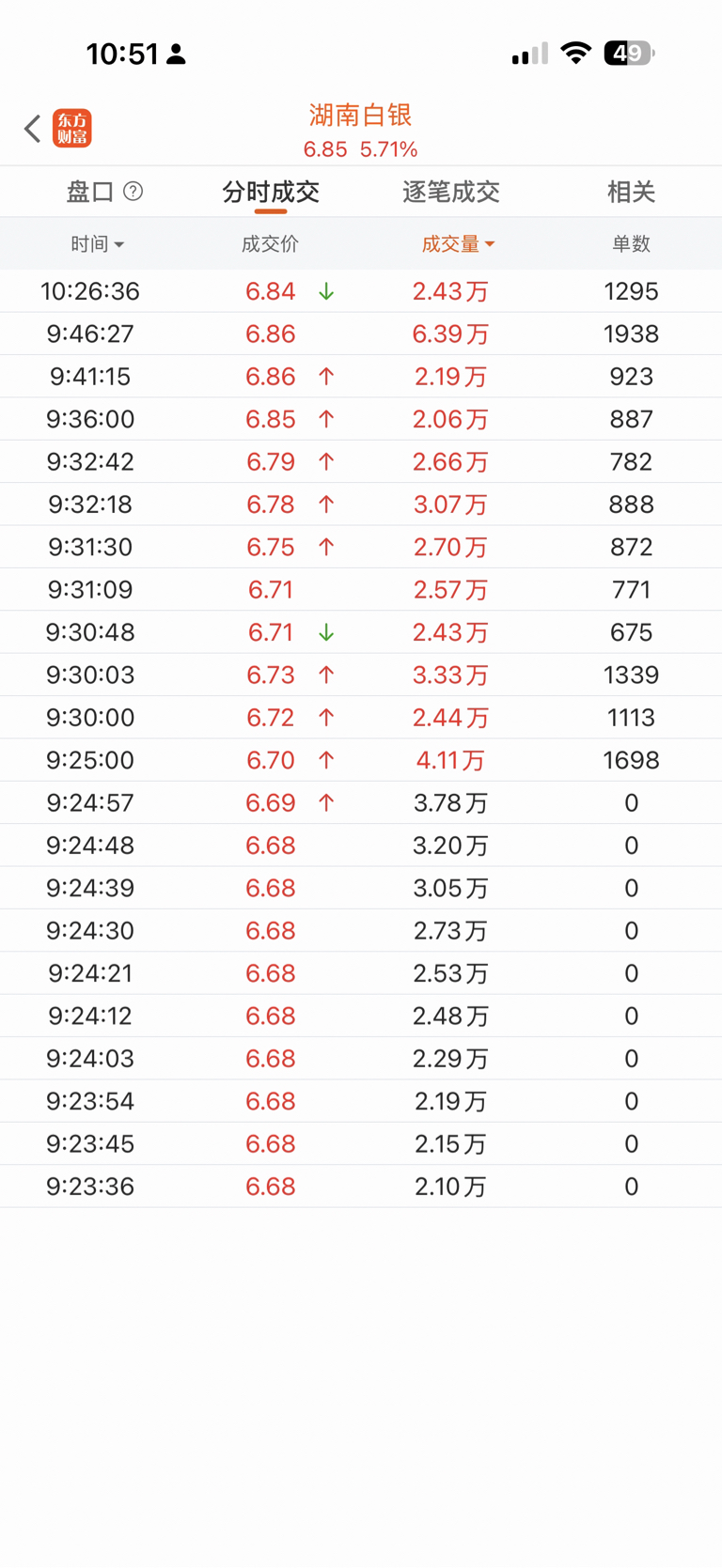Open the 相关 tab

[631, 193]
